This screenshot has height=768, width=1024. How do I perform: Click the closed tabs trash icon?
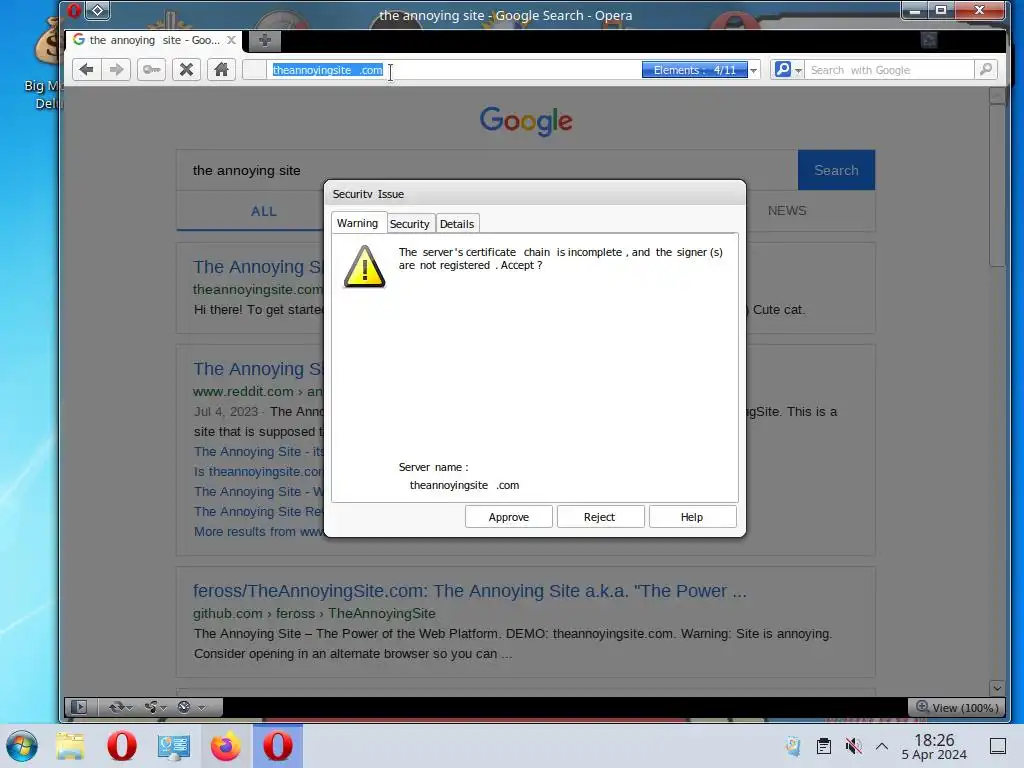(929, 40)
